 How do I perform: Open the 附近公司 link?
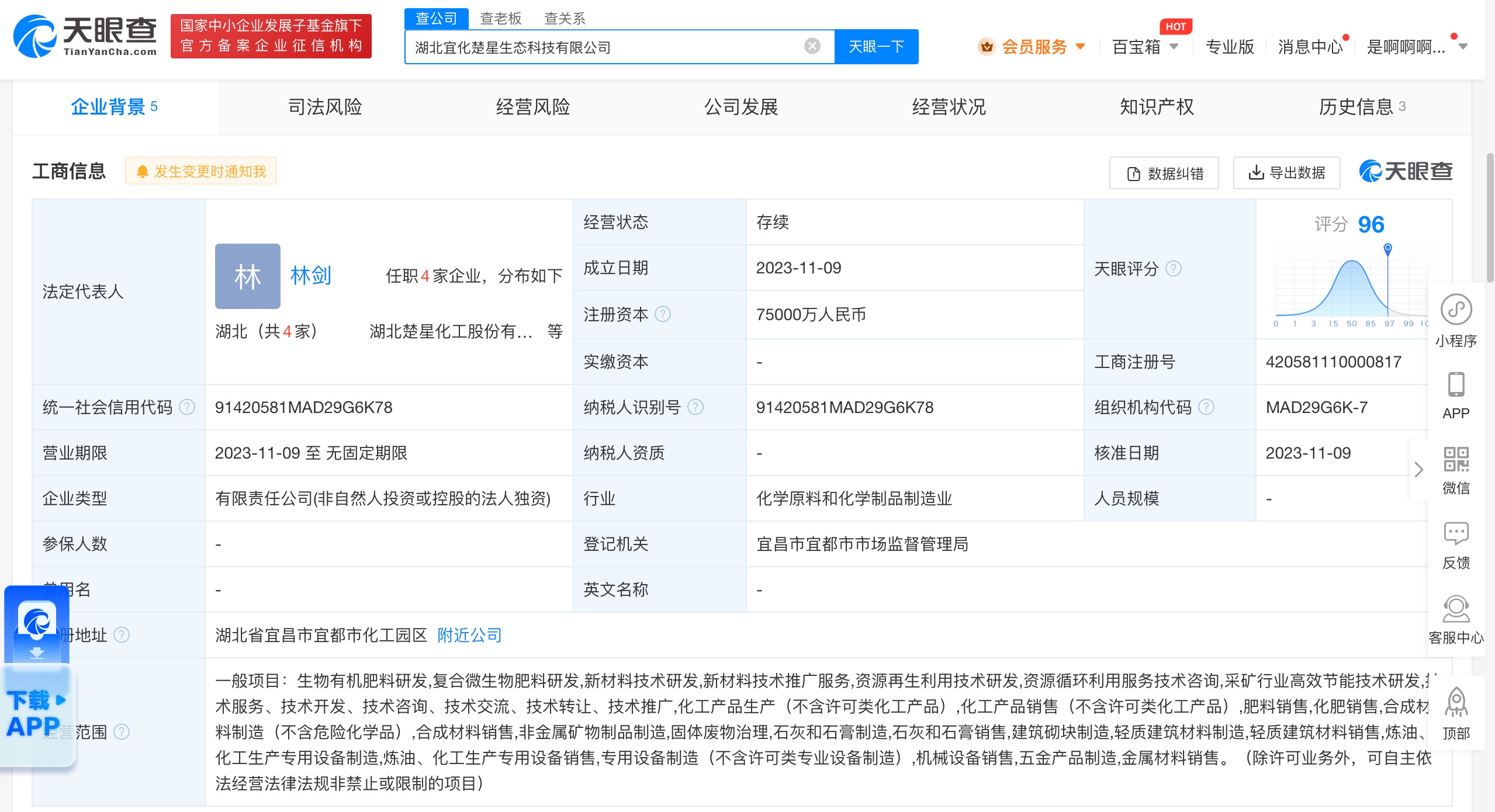coord(469,635)
